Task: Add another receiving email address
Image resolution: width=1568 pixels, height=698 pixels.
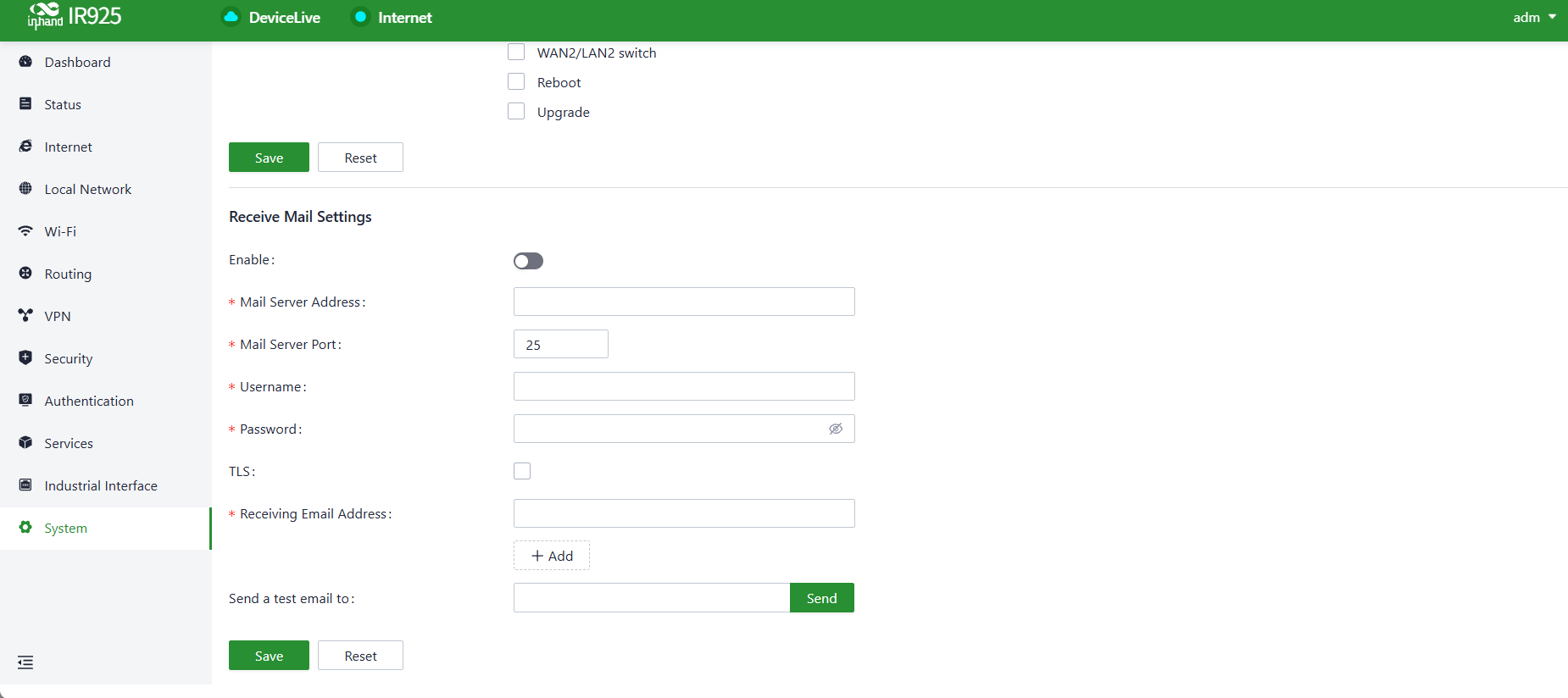Action: pos(552,556)
